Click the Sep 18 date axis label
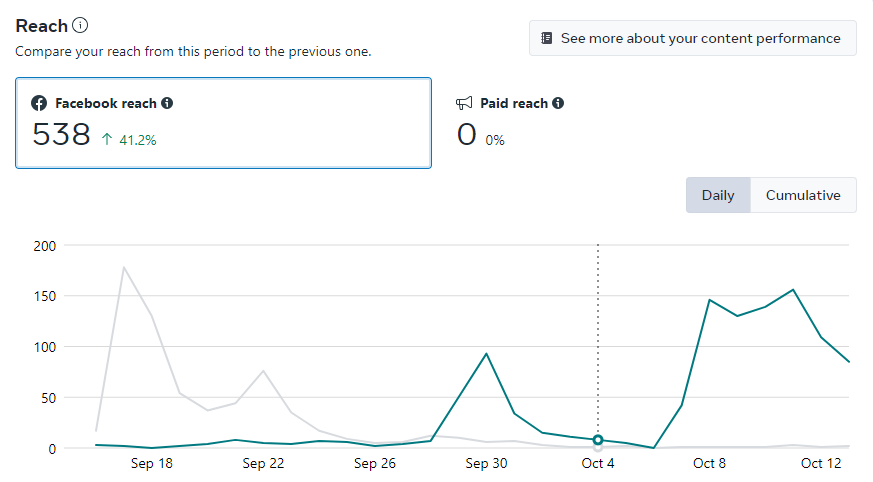 point(152,463)
